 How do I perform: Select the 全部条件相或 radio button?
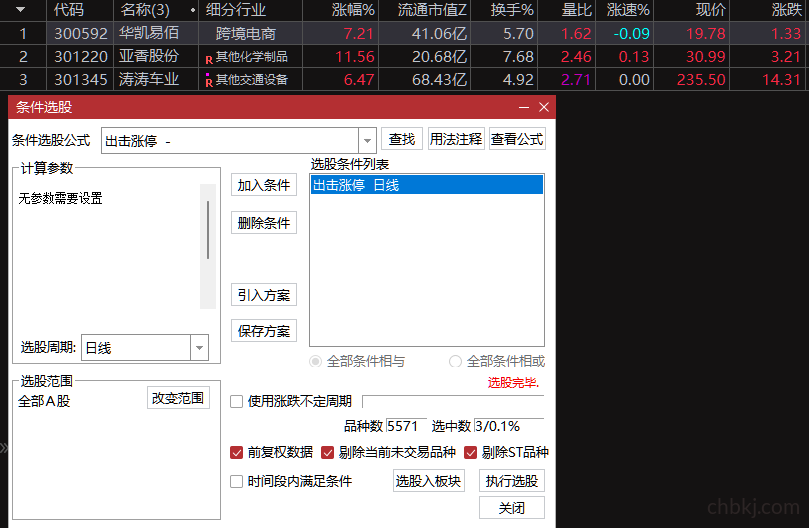[x=455, y=361]
